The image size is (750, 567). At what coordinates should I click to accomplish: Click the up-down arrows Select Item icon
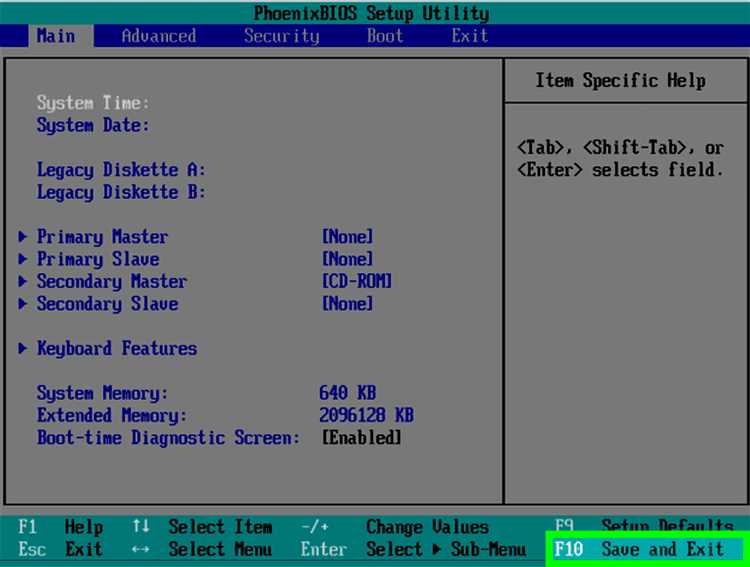141,526
